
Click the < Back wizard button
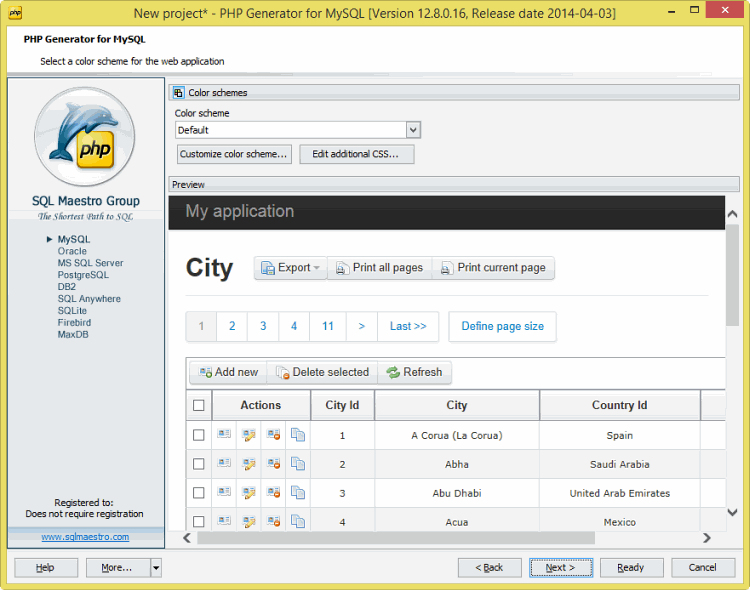tap(489, 568)
